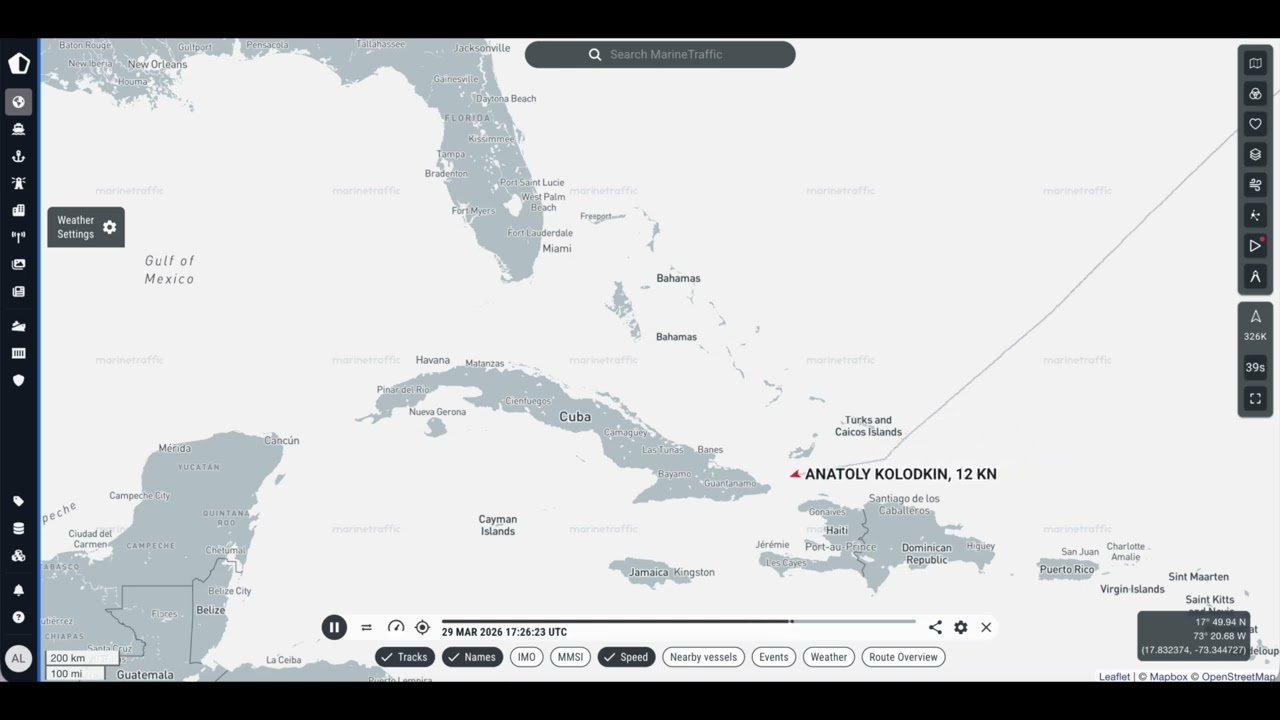The height and width of the screenshot is (720, 1280).
Task: Toggle the Tracks option off
Action: click(405, 657)
